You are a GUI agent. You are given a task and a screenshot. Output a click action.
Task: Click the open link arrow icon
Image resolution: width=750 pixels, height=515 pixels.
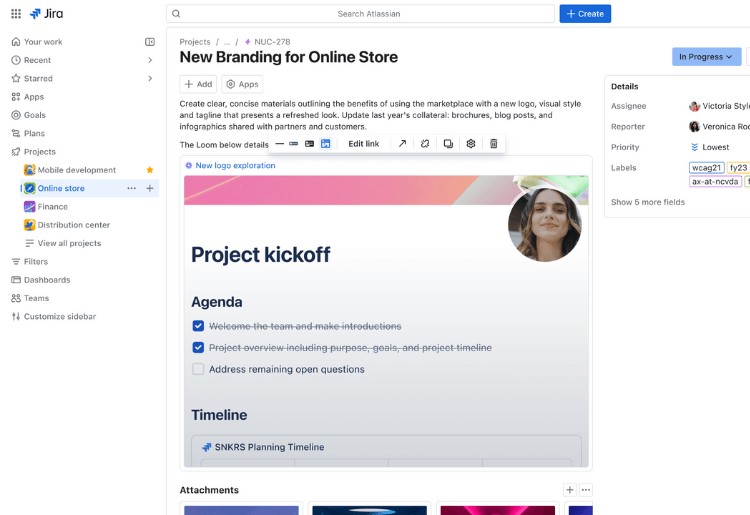[402, 144]
